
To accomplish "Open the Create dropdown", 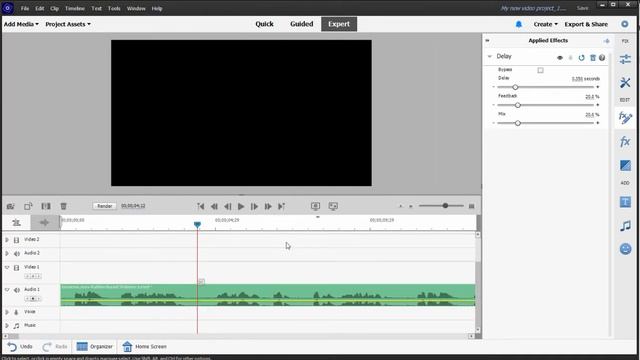I will point(545,24).
